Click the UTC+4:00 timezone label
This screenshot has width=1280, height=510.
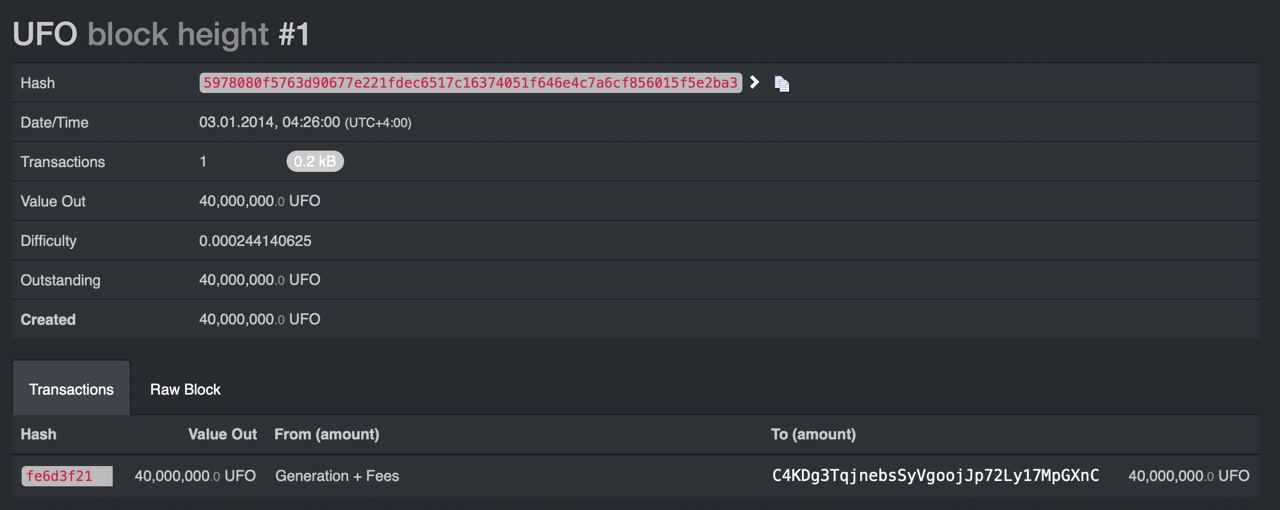click(378, 123)
